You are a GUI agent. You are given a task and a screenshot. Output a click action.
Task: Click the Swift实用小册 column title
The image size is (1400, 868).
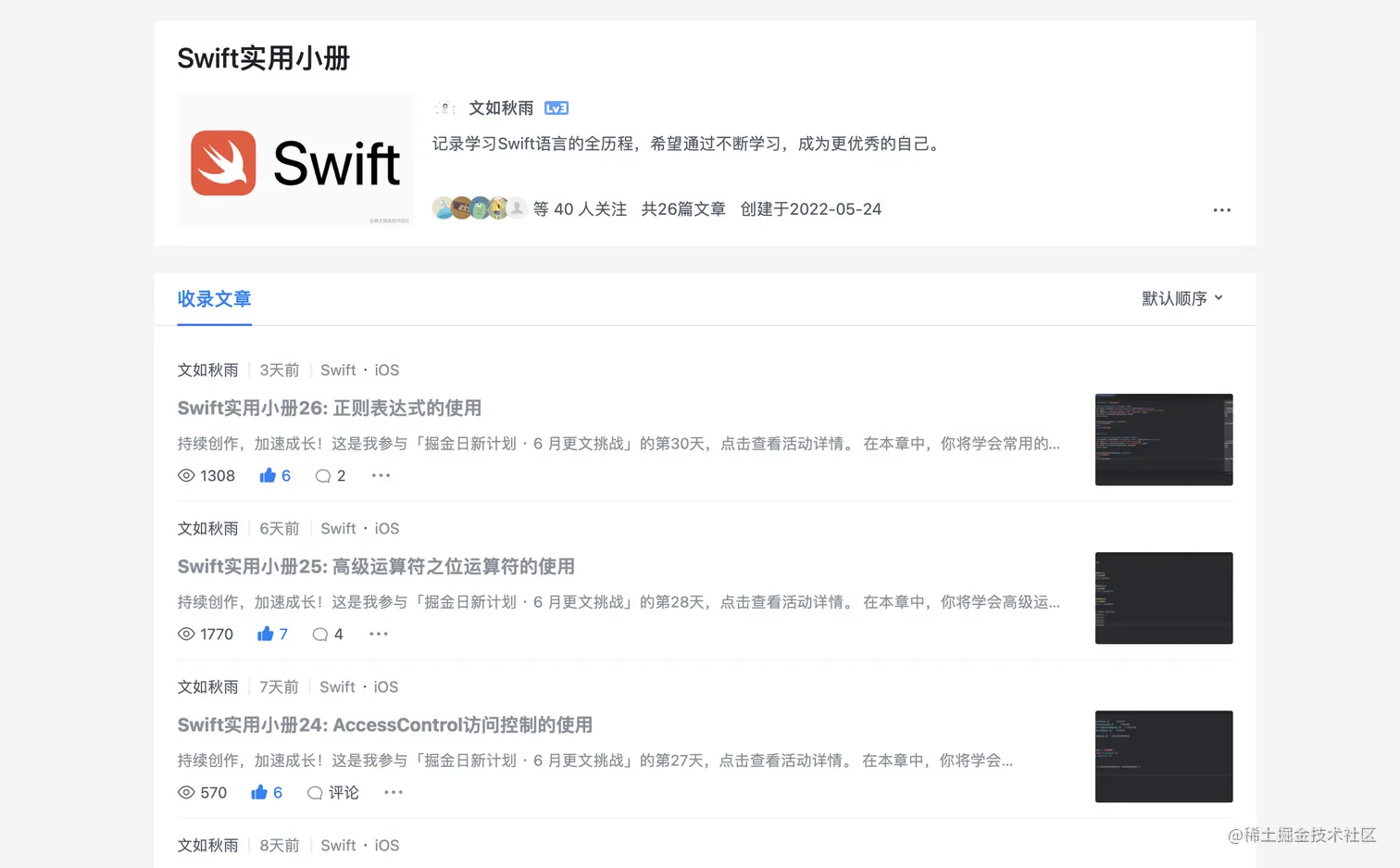[x=263, y=58]
